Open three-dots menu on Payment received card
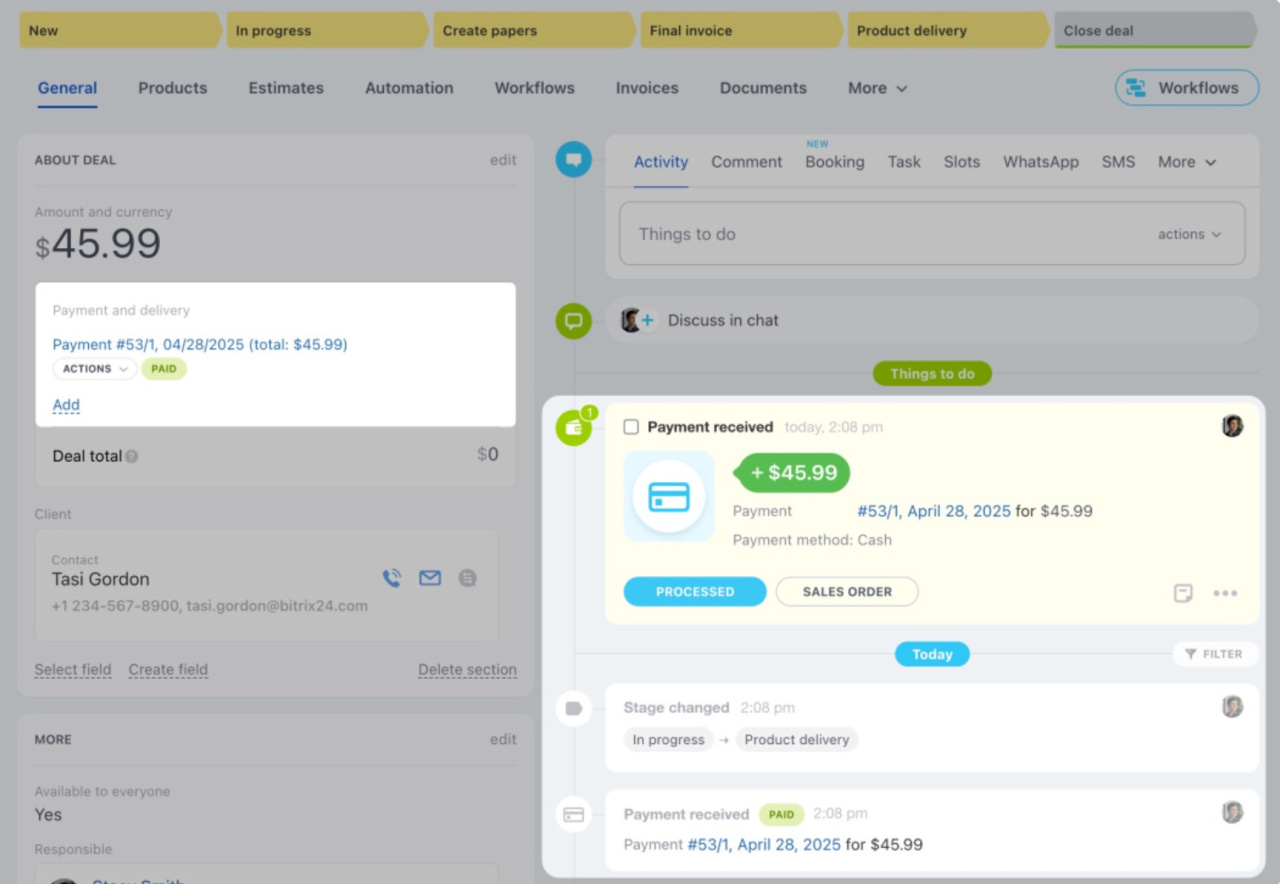 (x=1225, y=593)
